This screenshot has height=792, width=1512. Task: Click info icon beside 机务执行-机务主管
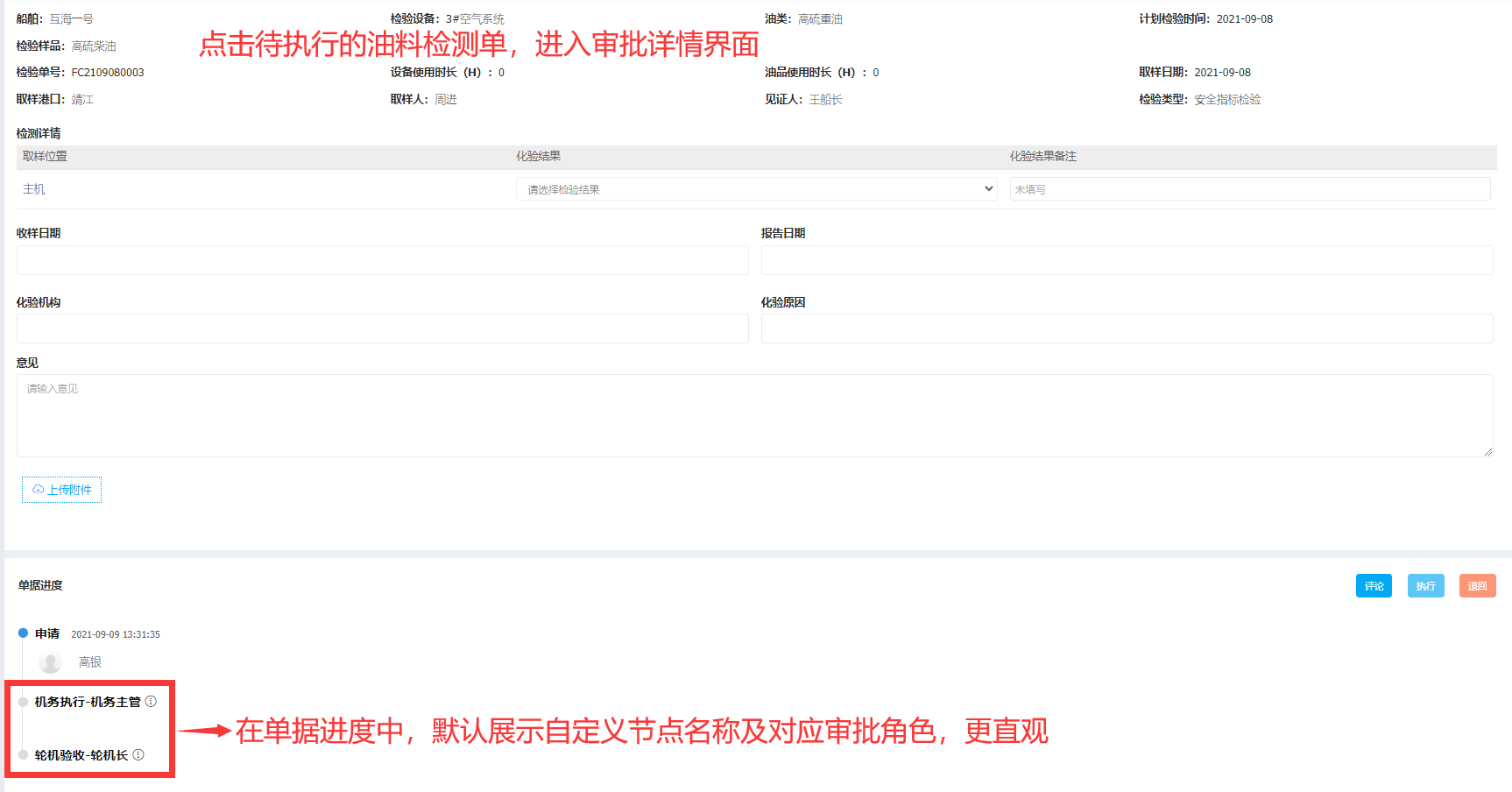click(x=151, y=702)
